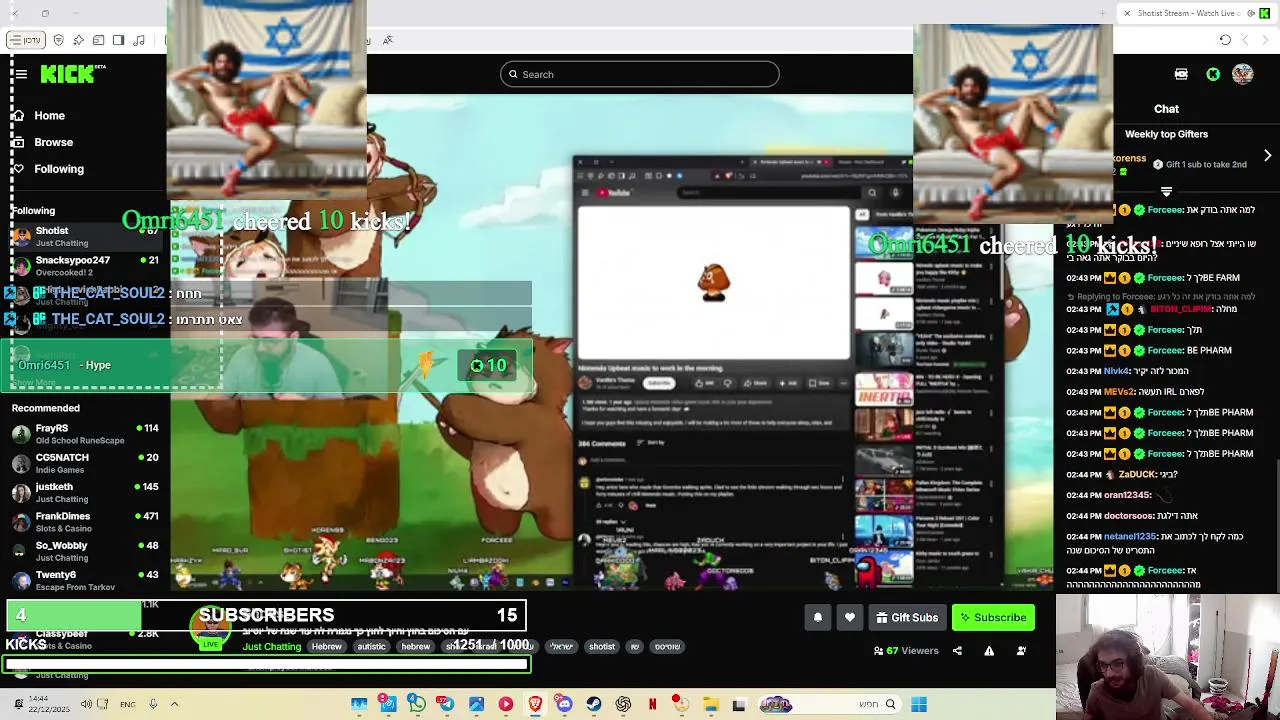
Task: Open the Shotist followed channel
Action: point(85,237)
